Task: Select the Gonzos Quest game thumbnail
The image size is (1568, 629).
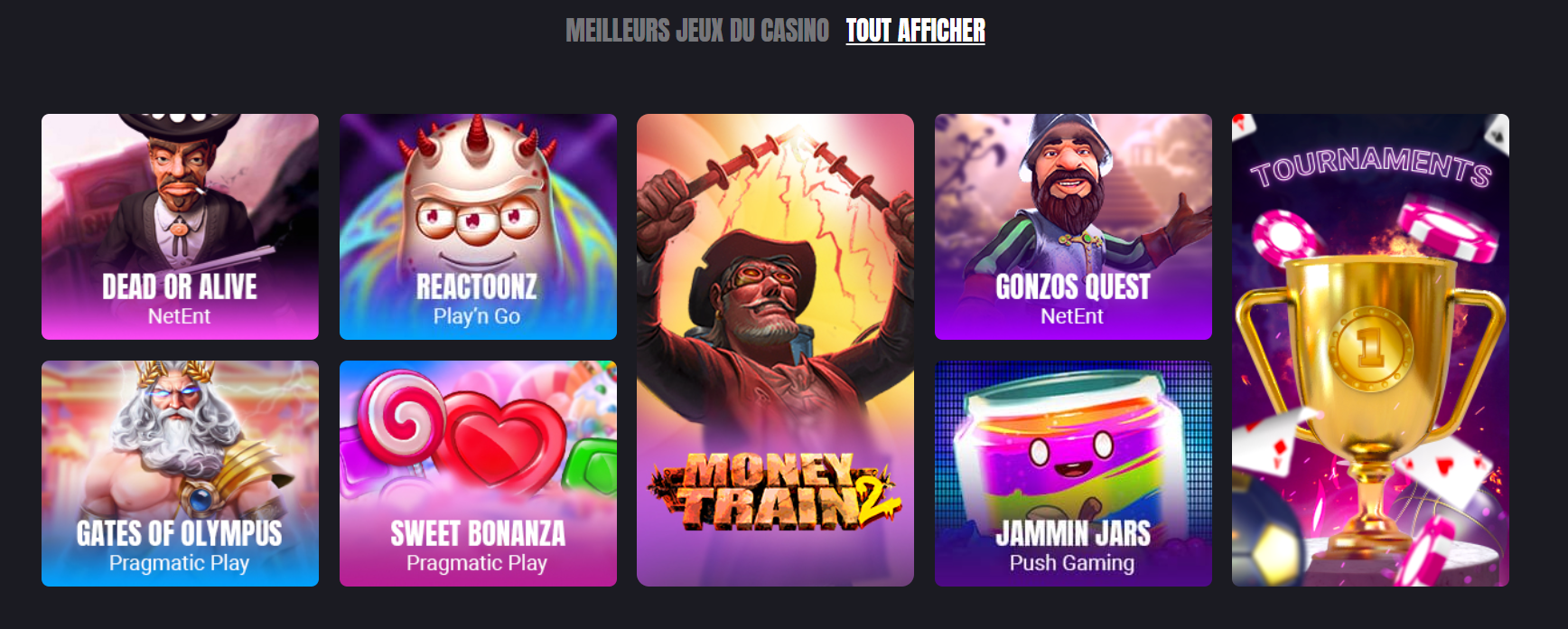Action: pyautogui.click(x=1073, y=227)
